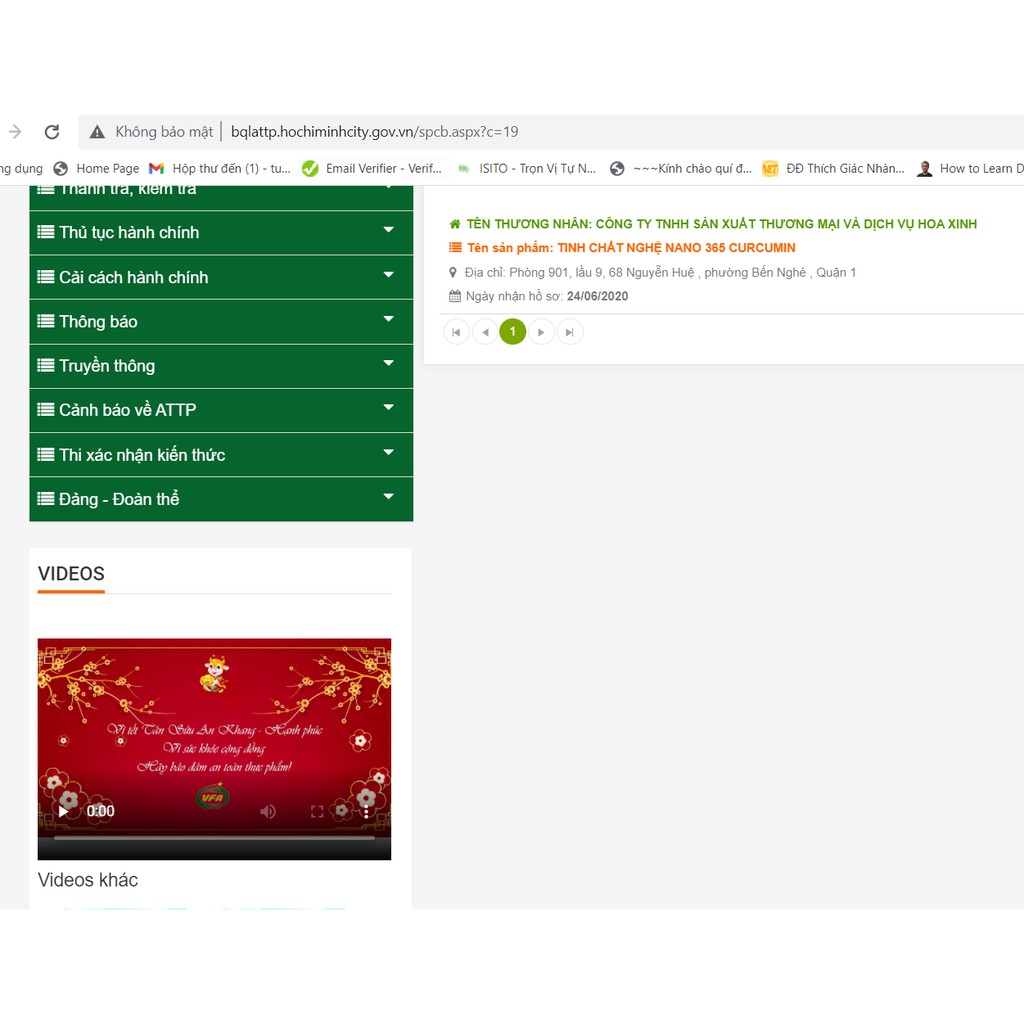Viewport: 1024px width, 1024px height.
Task: Expand the 'Cảnh báo về ATTP' dropdown arrow
Action: coord(389,408)
